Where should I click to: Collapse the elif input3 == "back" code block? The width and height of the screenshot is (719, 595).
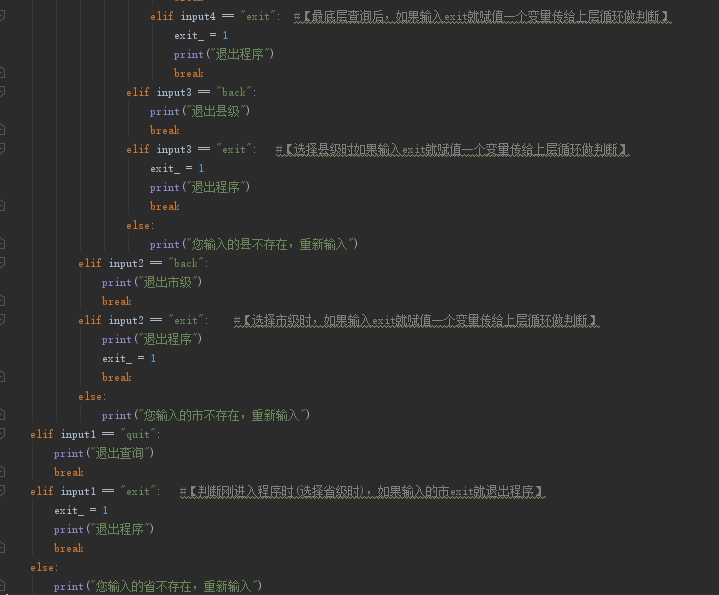(x=2, y=92)
